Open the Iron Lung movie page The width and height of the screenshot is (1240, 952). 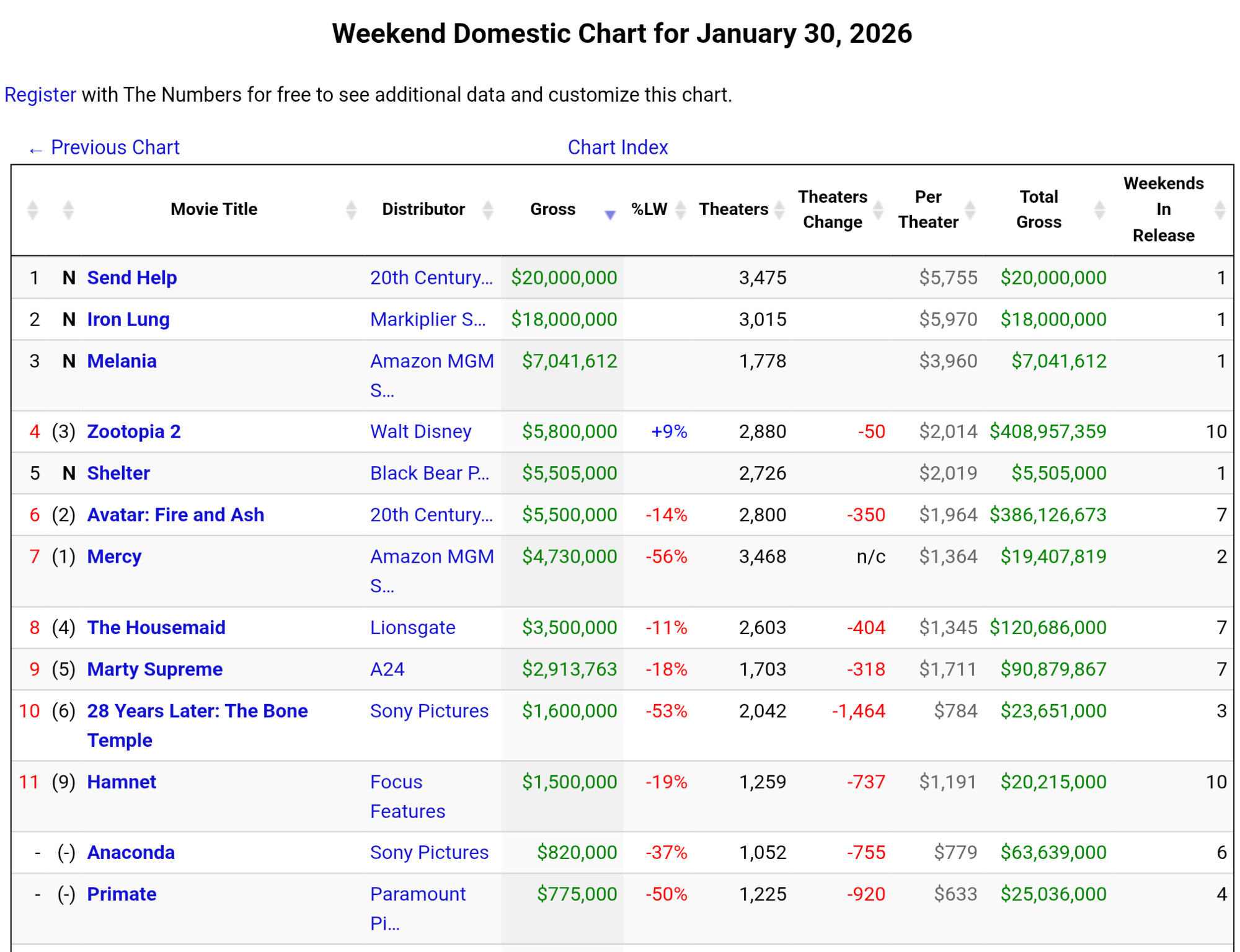pyautogui.click(x=128, y=319)
